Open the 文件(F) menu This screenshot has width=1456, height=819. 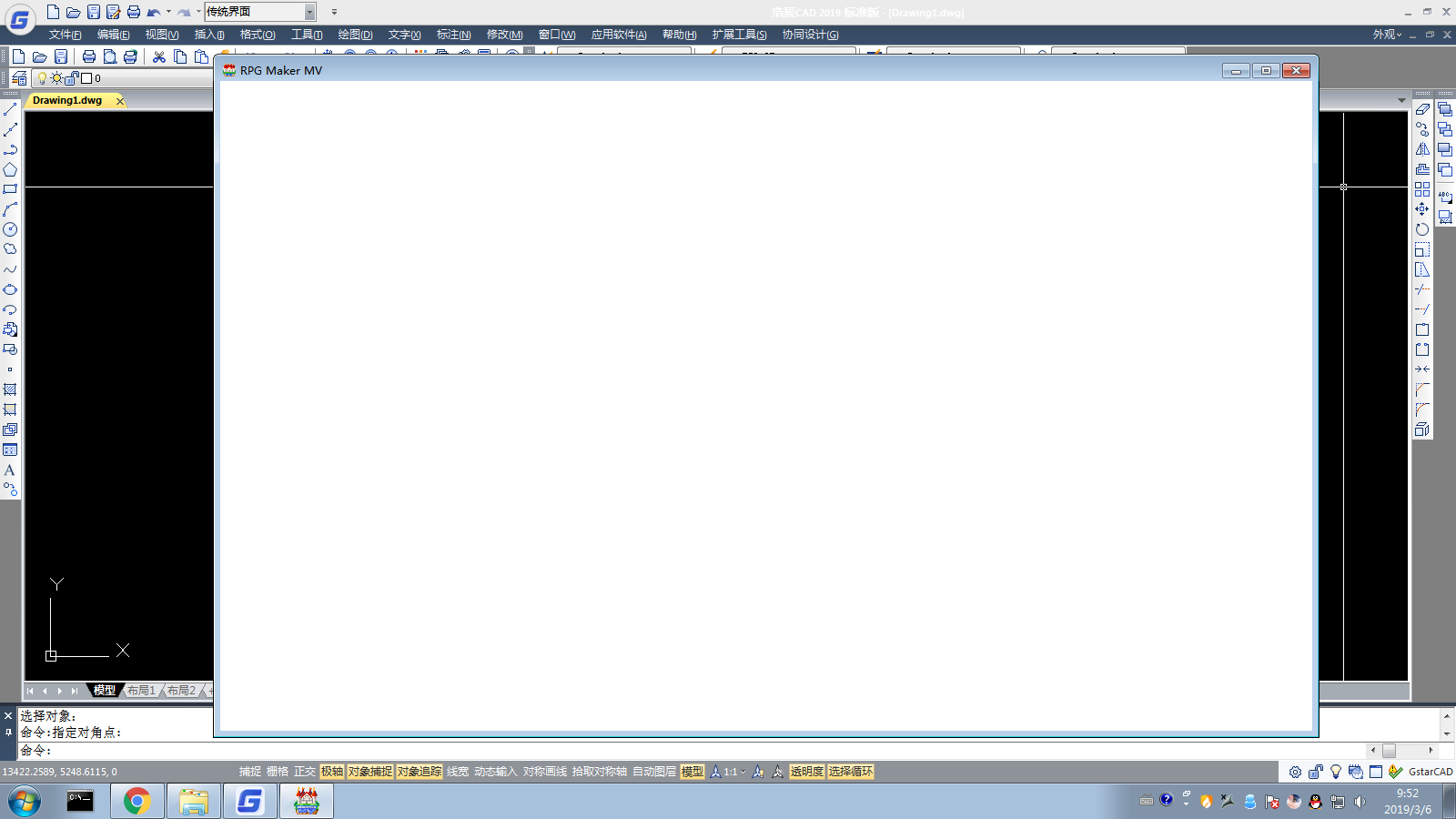coord(65,35)
